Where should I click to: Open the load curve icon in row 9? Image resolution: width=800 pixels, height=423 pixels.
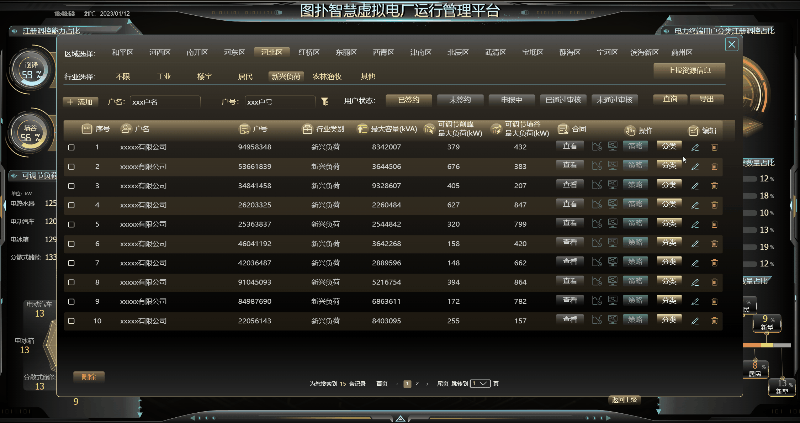(x=596, y=301)
